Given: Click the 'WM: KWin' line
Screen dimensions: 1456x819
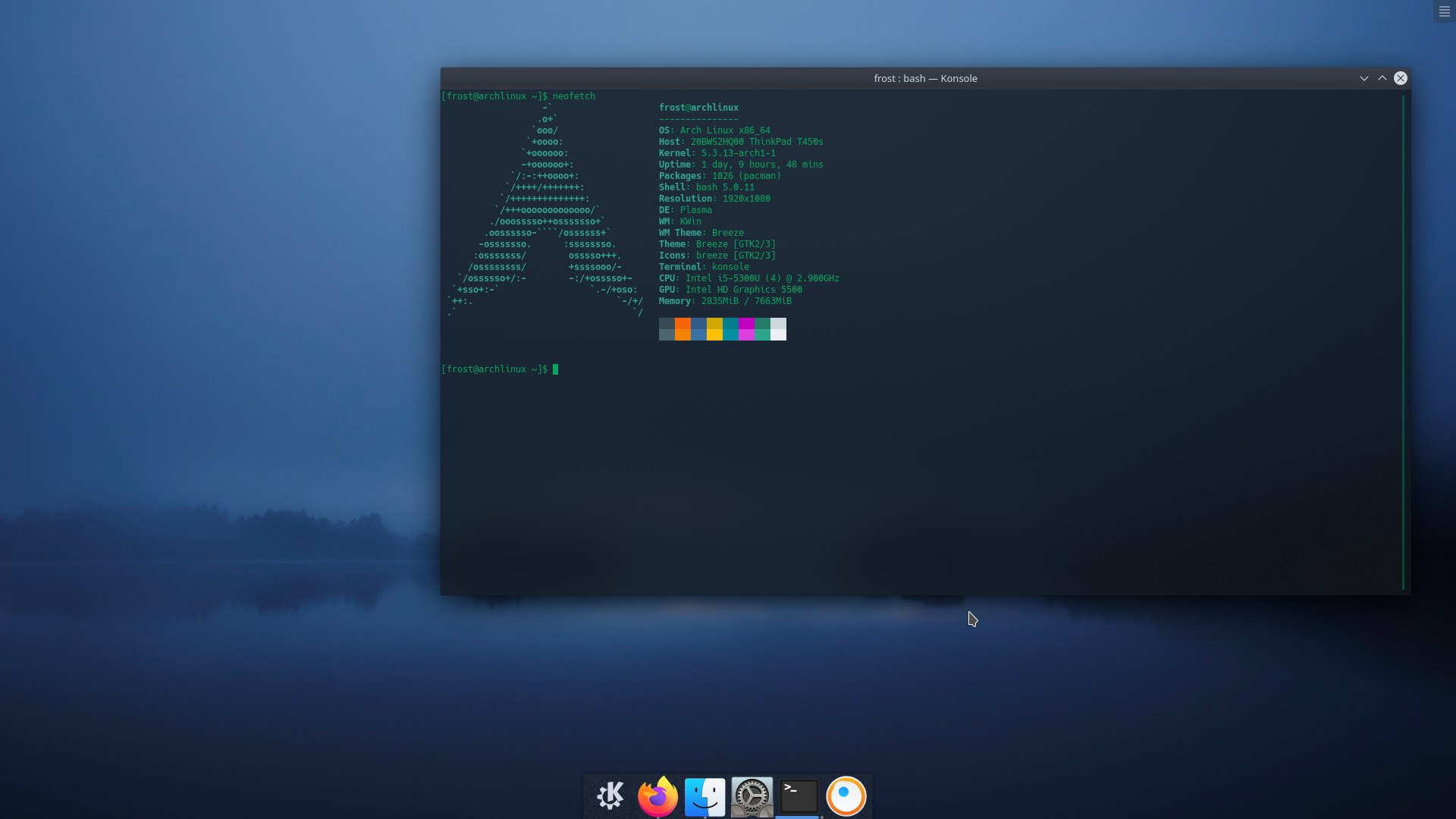Looking at the screenshot, I should click(x=680, y=221).
